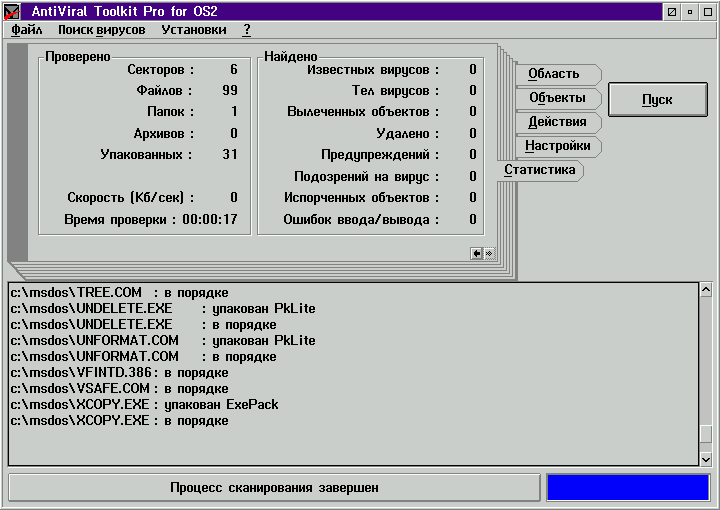The height and width of the screenshot is (510, 720).
Task: Click the log scrollbar thumb
Action: 706,434
